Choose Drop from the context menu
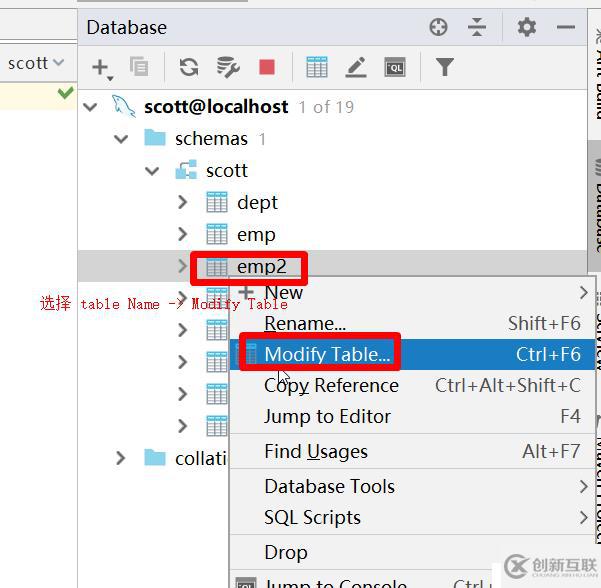The height and width of the screenshot is (588, 601). 412,553
